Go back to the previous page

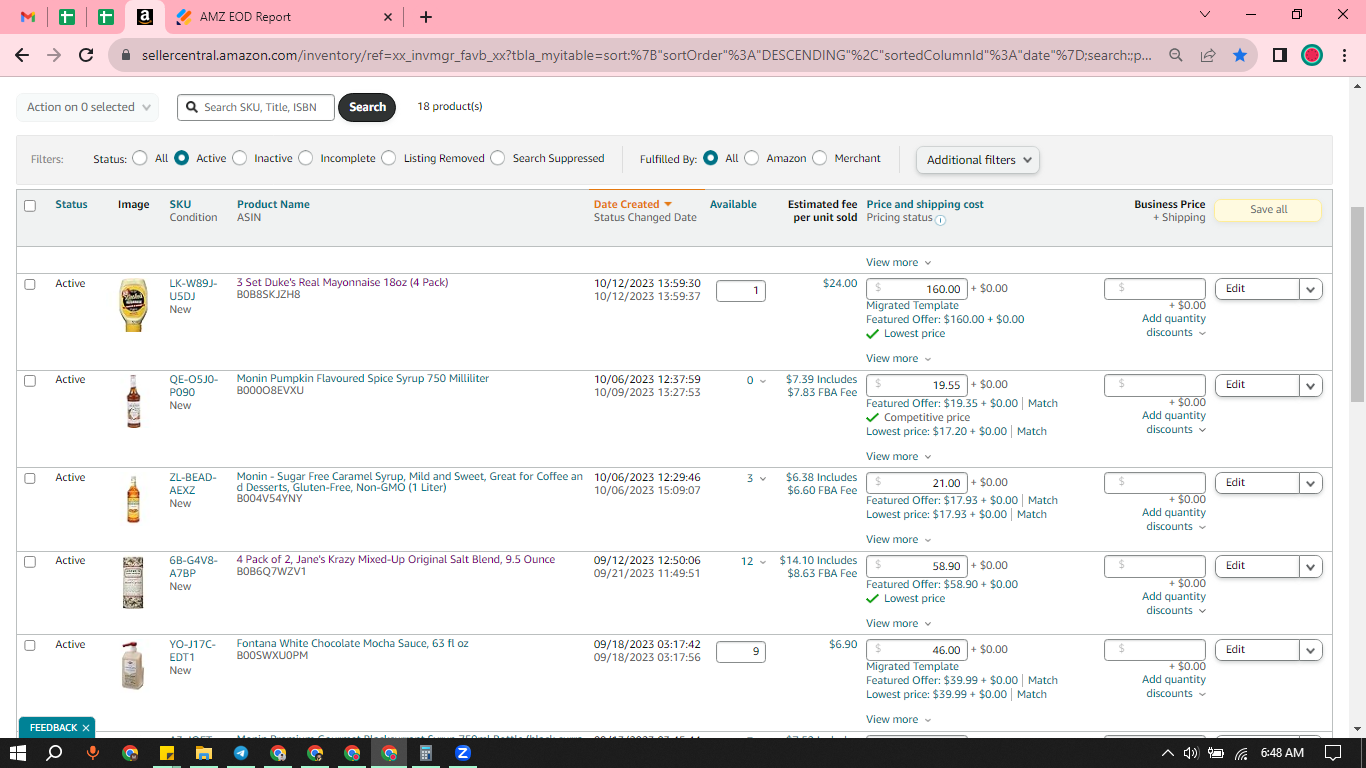pos(22,56)
